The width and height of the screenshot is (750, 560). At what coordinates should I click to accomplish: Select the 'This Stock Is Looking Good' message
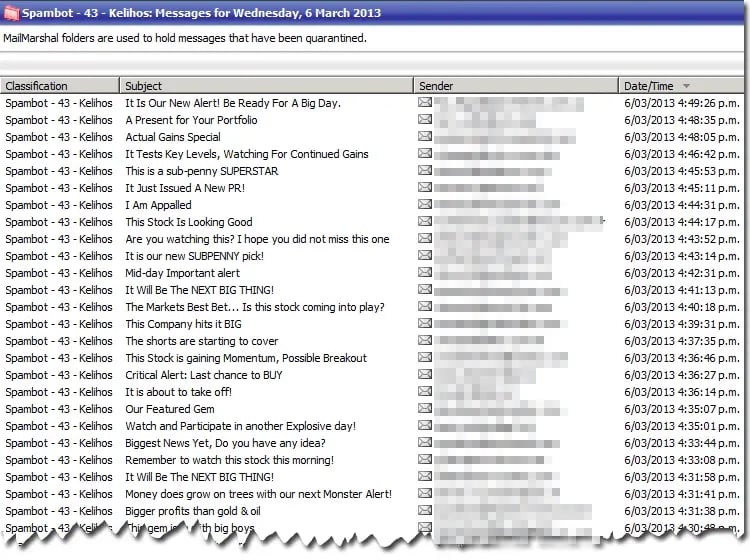click(x=188, y=222)
